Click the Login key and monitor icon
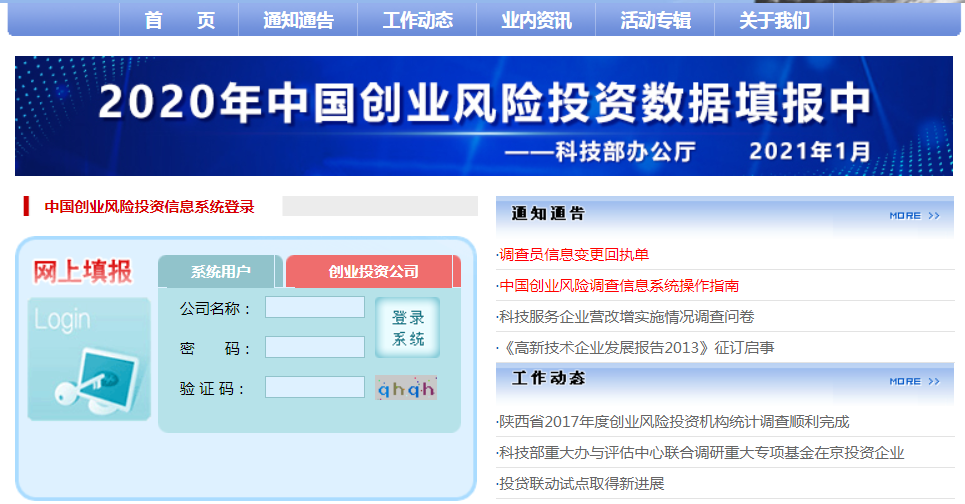This screenshot has width=965, height=504. click(x=89, y=359)
